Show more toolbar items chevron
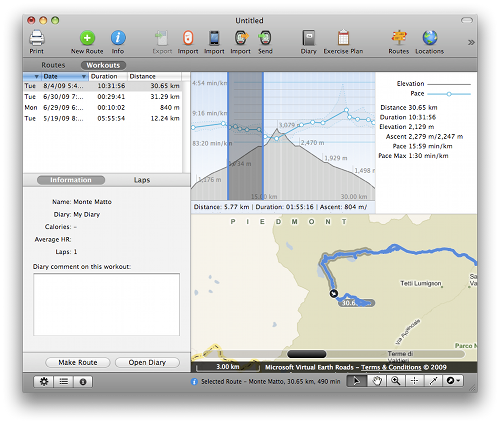 pyautogui.click(x=471, y=42)
